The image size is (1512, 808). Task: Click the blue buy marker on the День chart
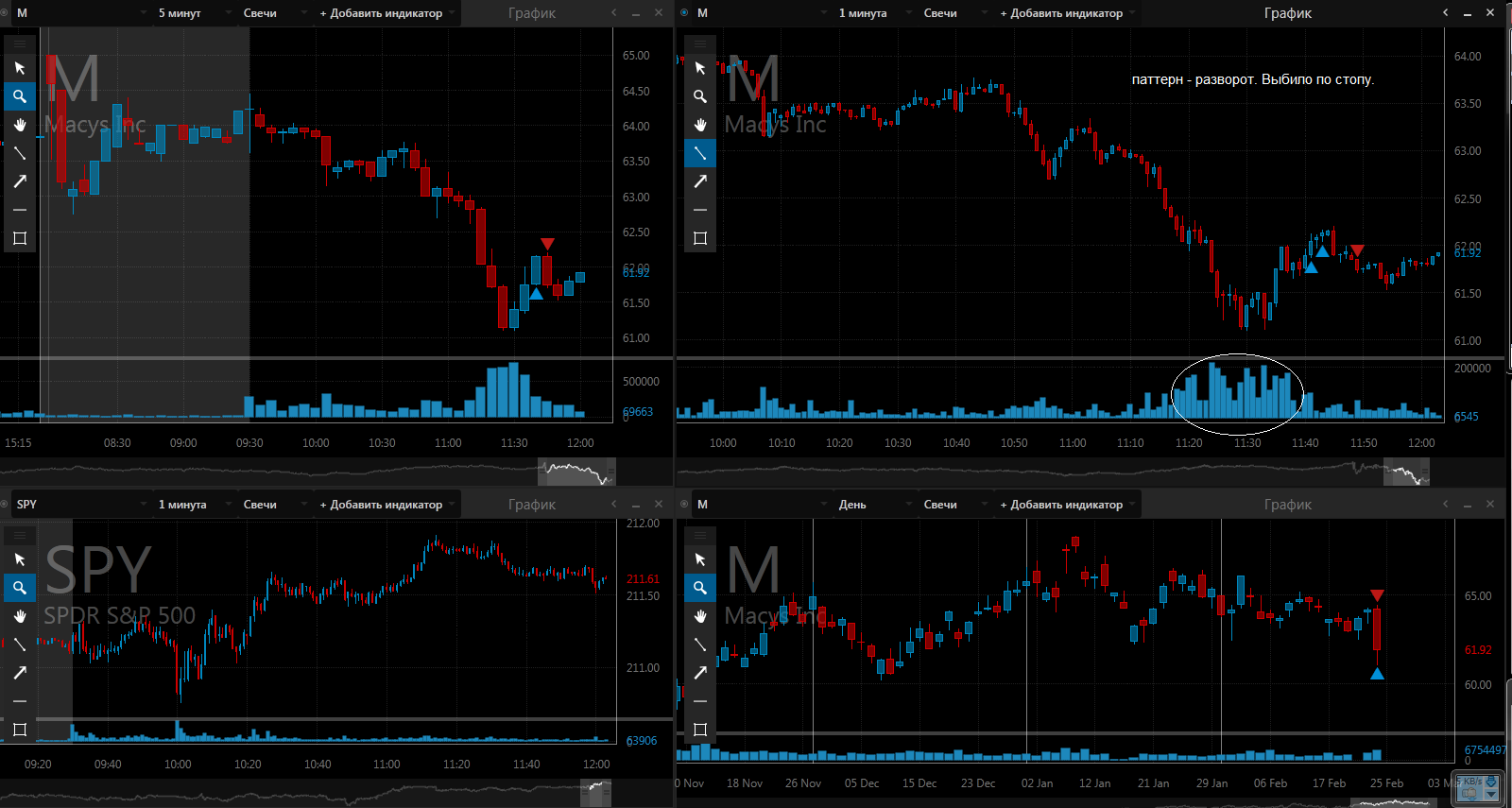1377,674
